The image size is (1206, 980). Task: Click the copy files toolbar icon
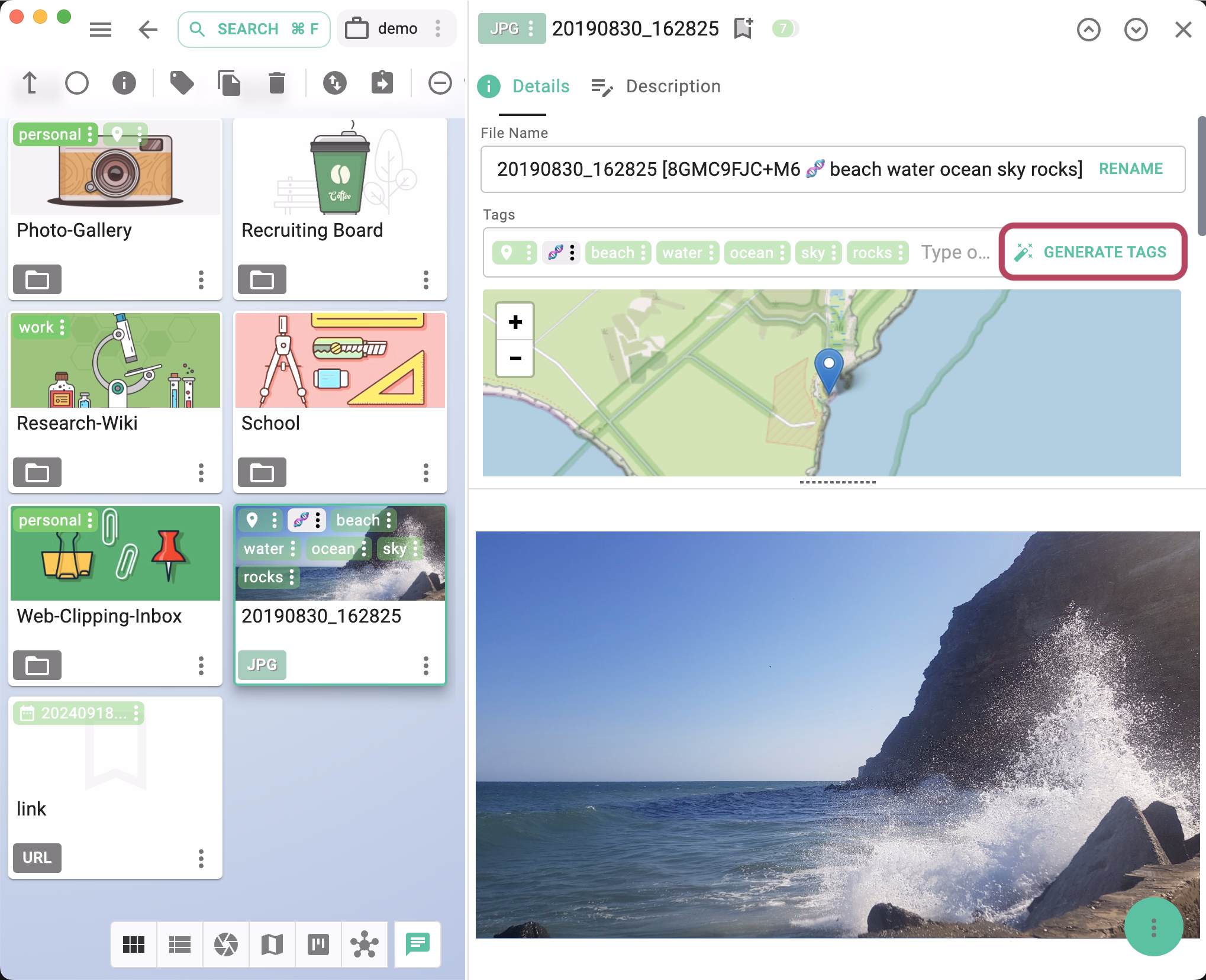click(230, 83)
